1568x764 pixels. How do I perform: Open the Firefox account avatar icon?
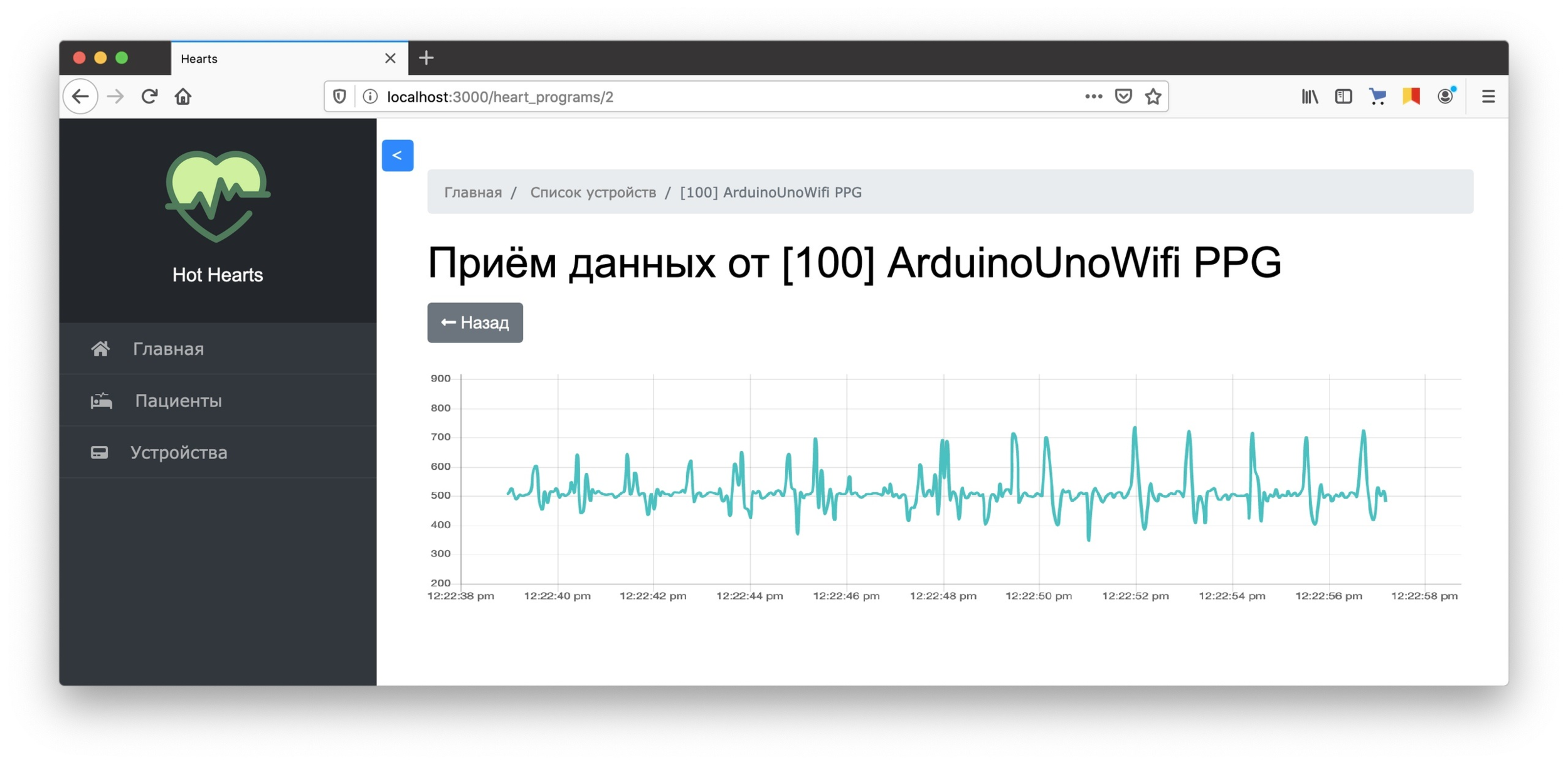point(1445,97)
